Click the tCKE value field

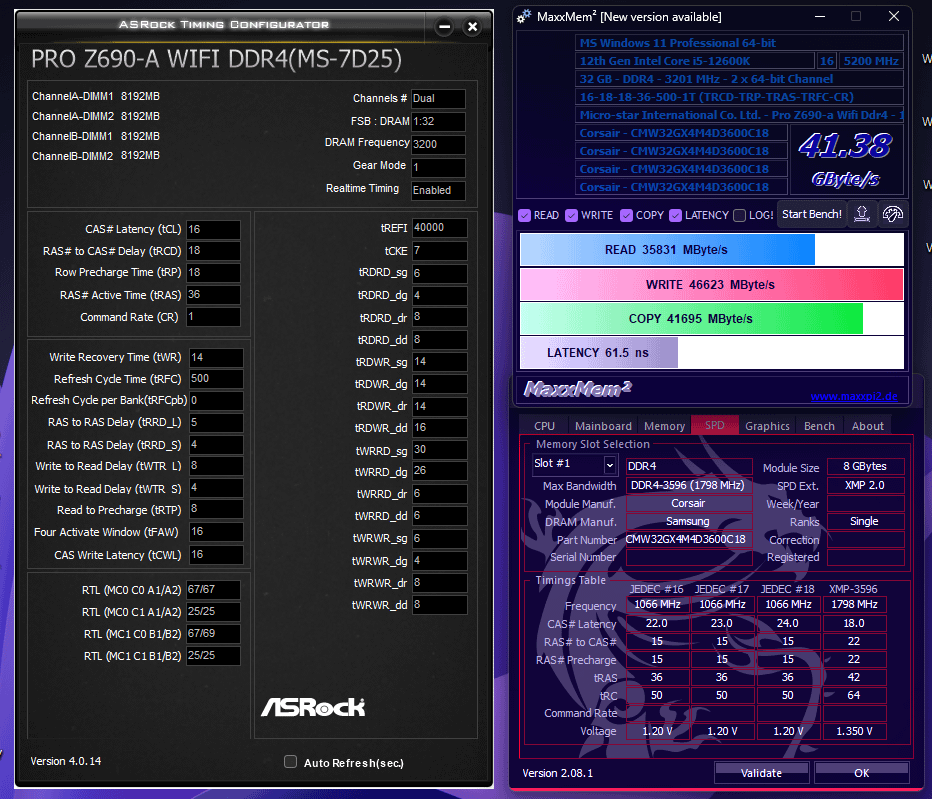coord(439,251)
